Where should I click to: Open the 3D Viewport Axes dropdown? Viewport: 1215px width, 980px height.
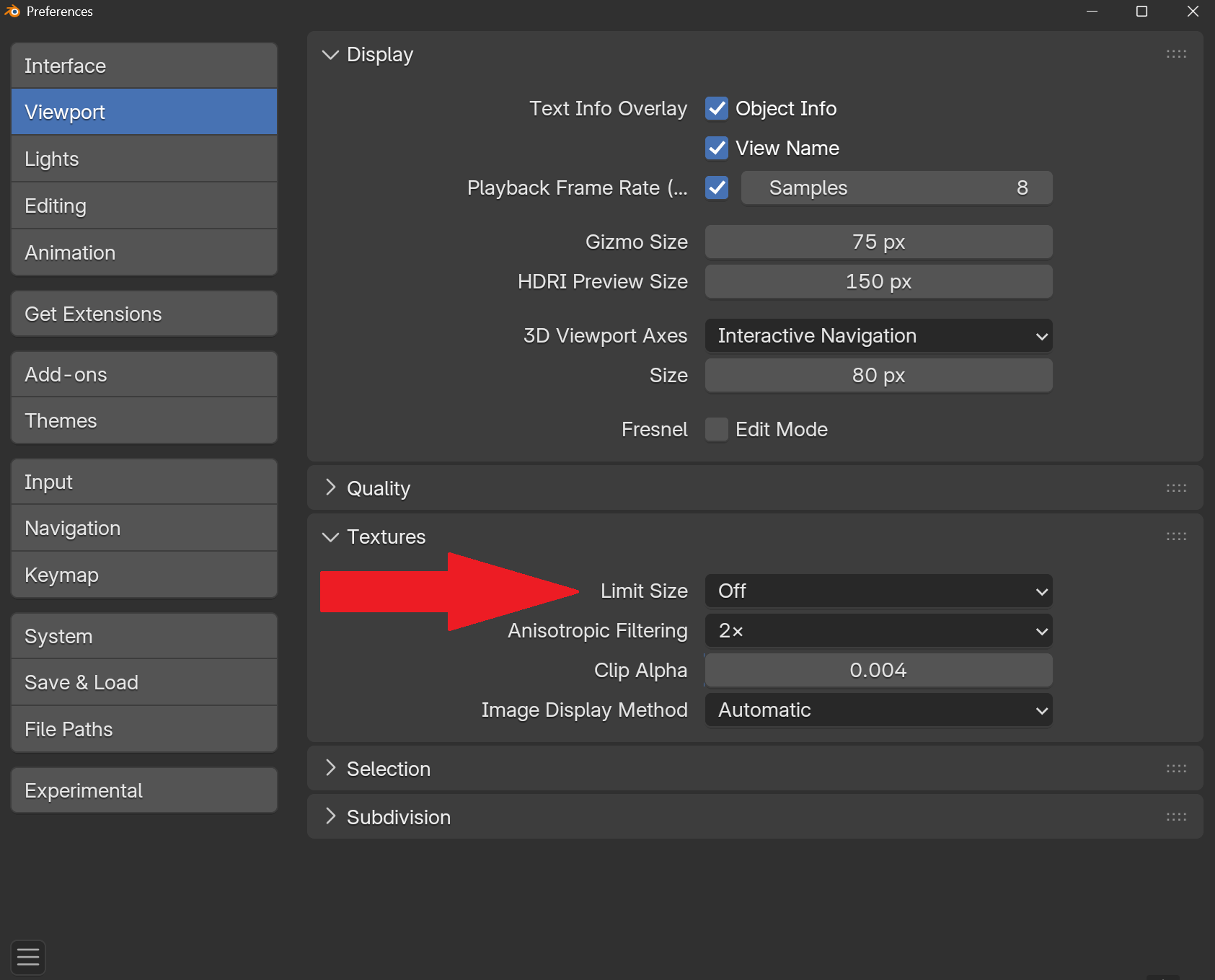[x=878, y=335]
